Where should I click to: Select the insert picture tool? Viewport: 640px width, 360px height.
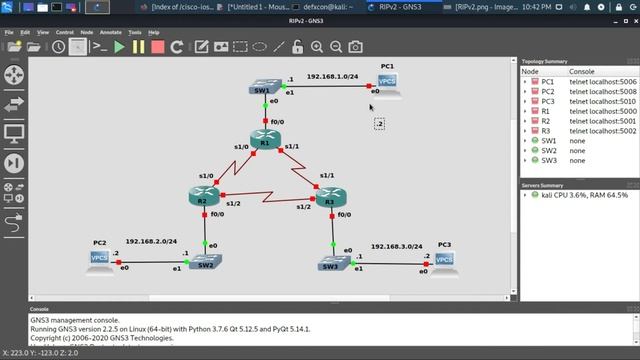click(x=221, y=47)
